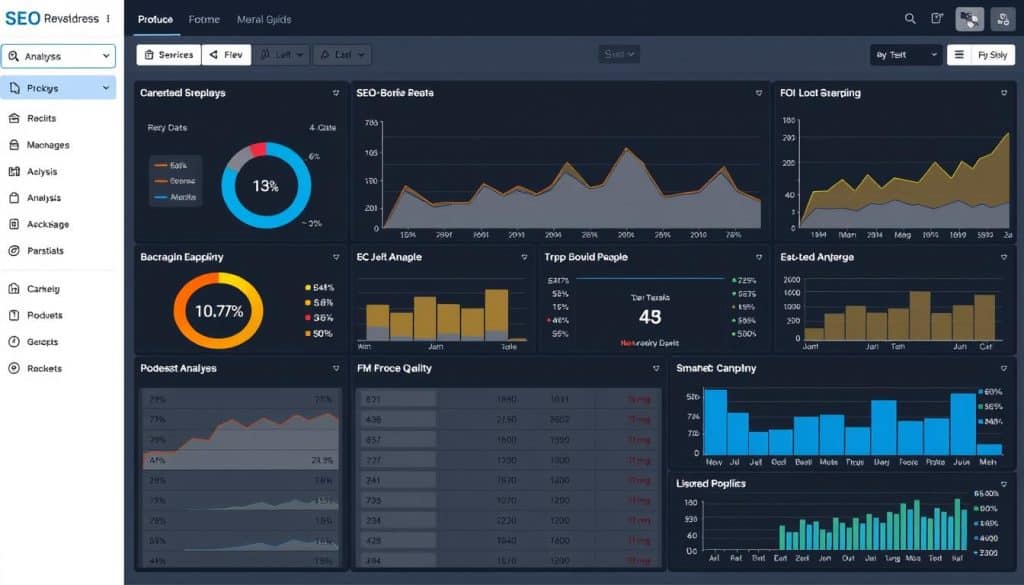Open the Carerted Sreplays panel filter icon
The height and width of the screenshot is (585, 1024).
pyautogui.click(x=336, y=93)
